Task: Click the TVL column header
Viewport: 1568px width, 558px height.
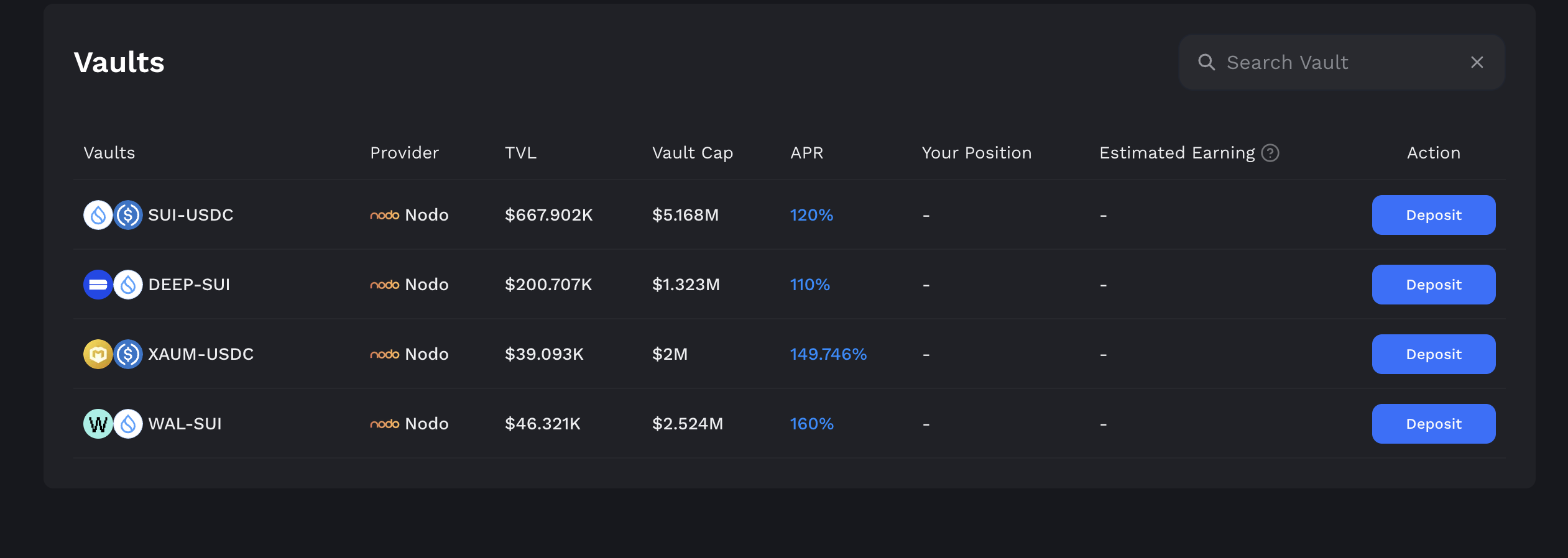Action: (520, 153)
